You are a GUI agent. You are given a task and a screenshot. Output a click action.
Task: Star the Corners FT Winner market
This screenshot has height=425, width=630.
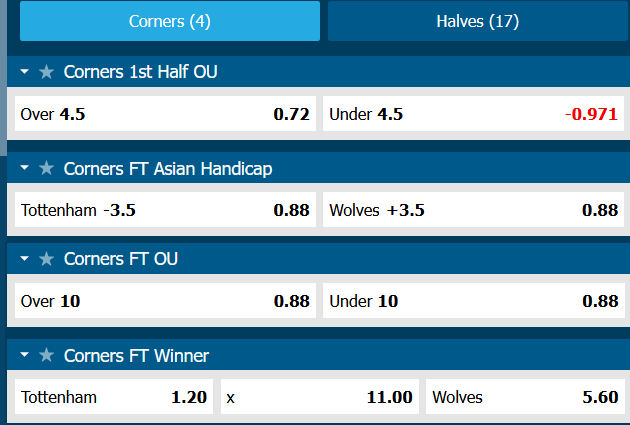click(x=46, y=356)
